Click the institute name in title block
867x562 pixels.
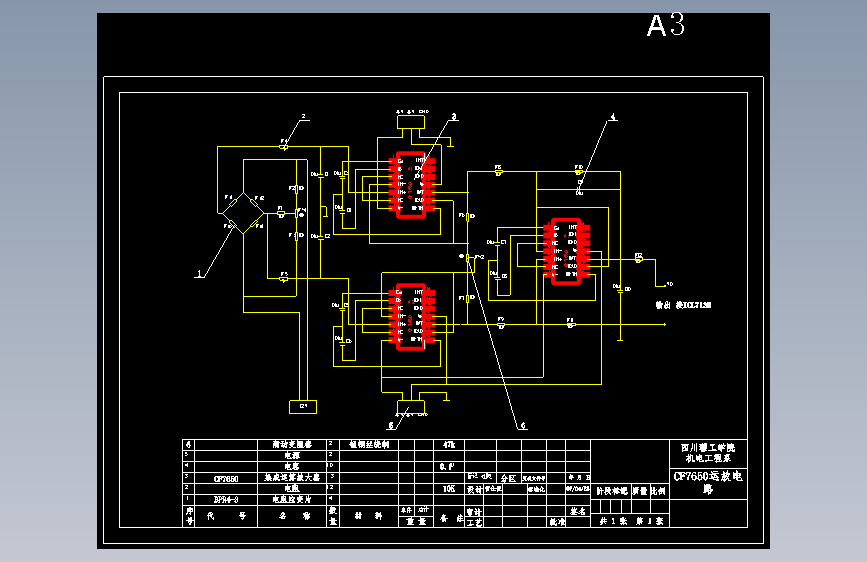point(708,453)
